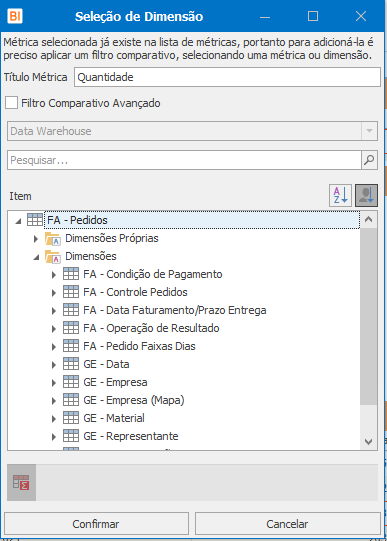The image size is (387, 541).
Task: Click table icon for FA - Controle Pedidos
Action: (71, 292)
